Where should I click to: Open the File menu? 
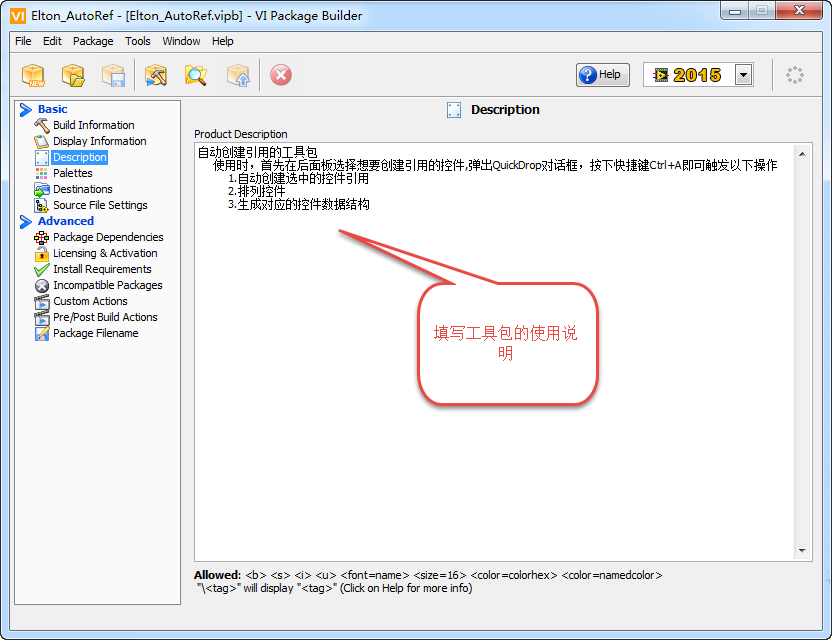point(23,41)
